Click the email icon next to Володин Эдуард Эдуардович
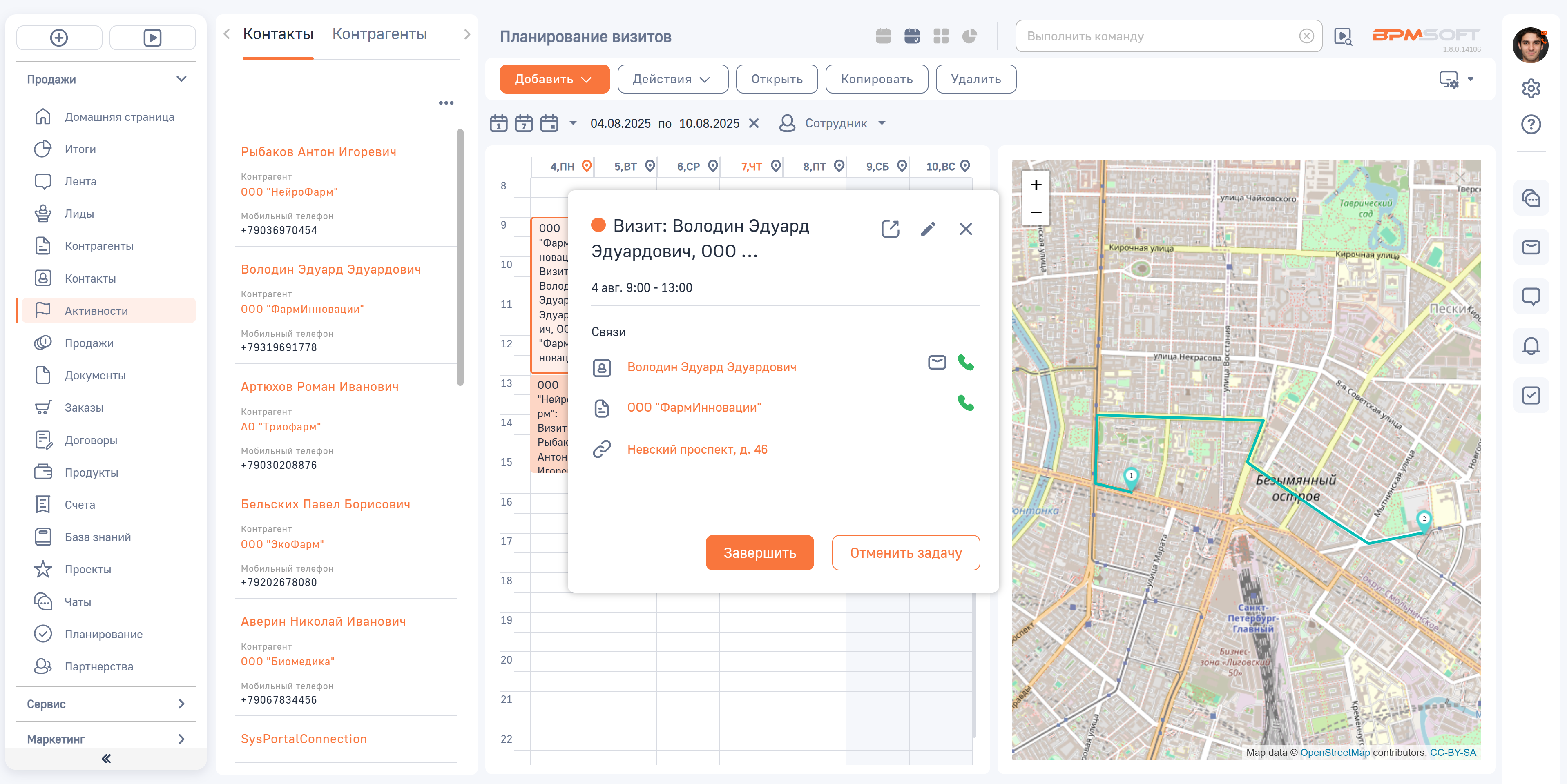 coord(937,363)
